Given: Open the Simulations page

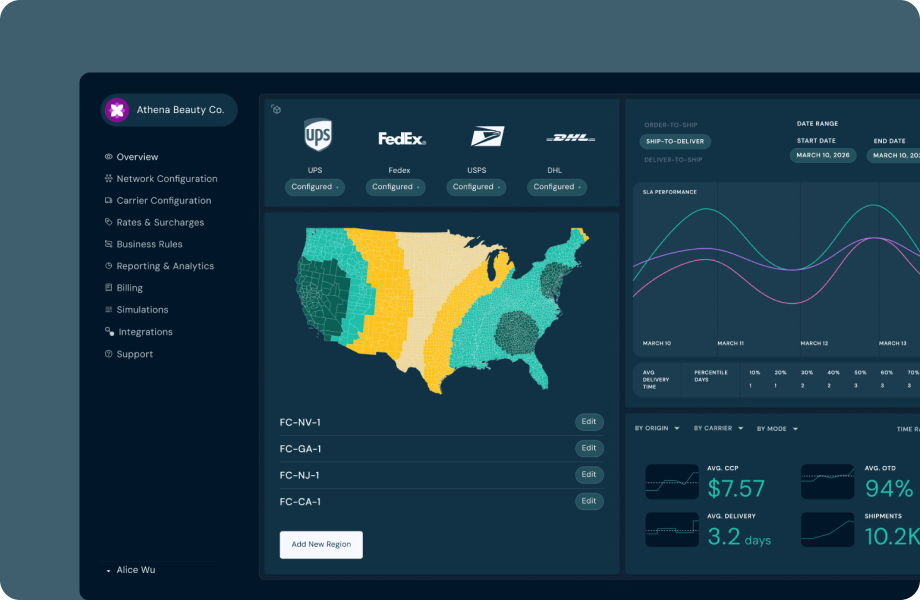Looking at the screenshot, I should pyautogui.click(x=143, y=310).
